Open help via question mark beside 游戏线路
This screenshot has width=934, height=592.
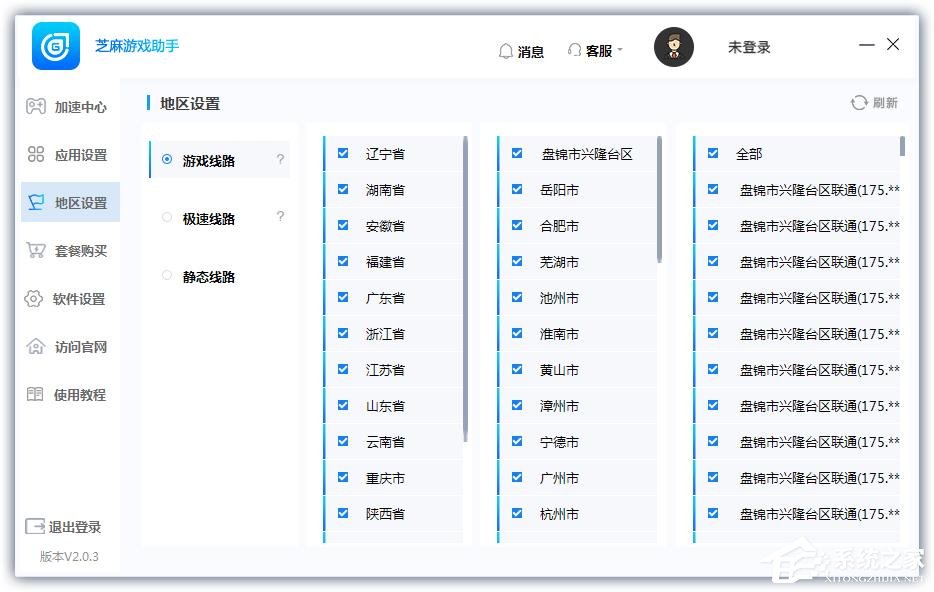[x=280, y=159]
